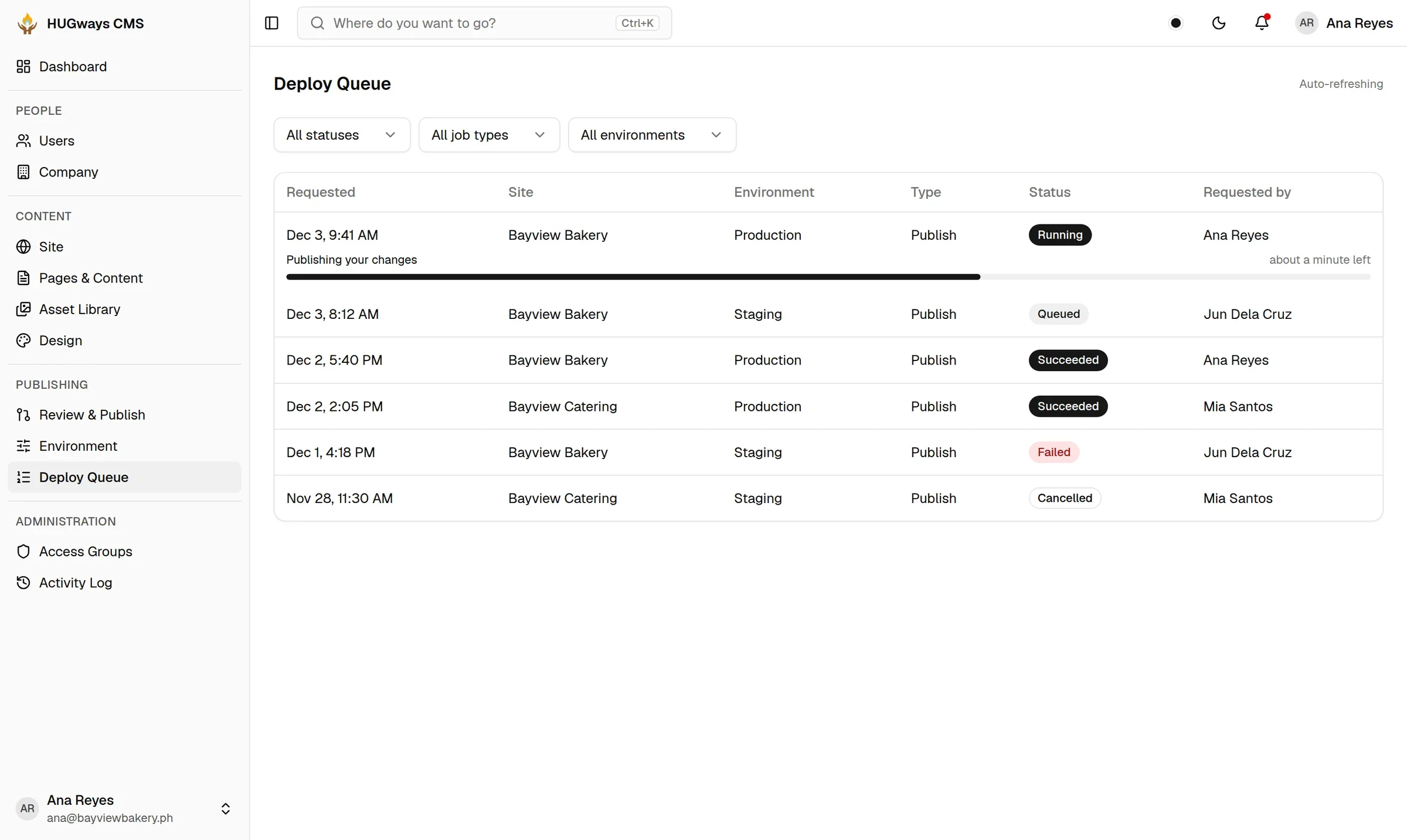Click the 'about a minute left' text
1407x840 pixels.
(x=1320, y=260)
